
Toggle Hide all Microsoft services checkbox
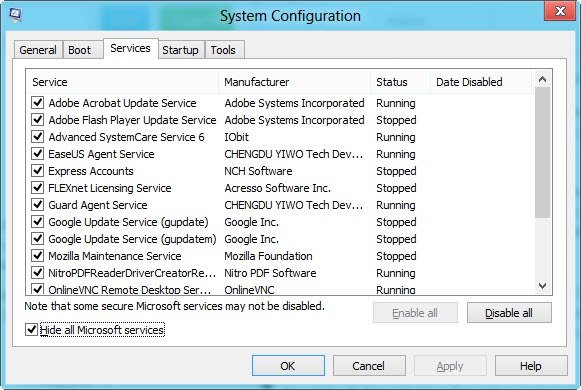[x=31, y=330]
